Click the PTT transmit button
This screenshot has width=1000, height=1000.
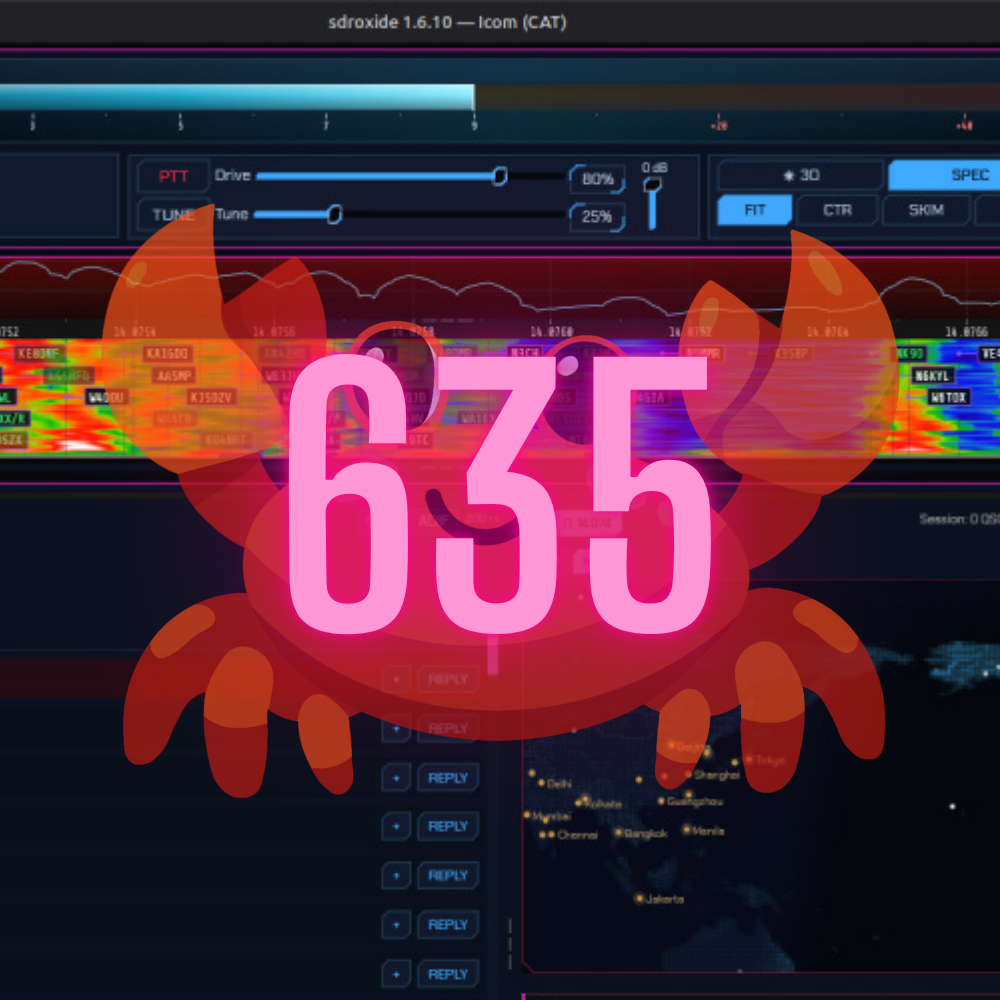coord(173,176)
